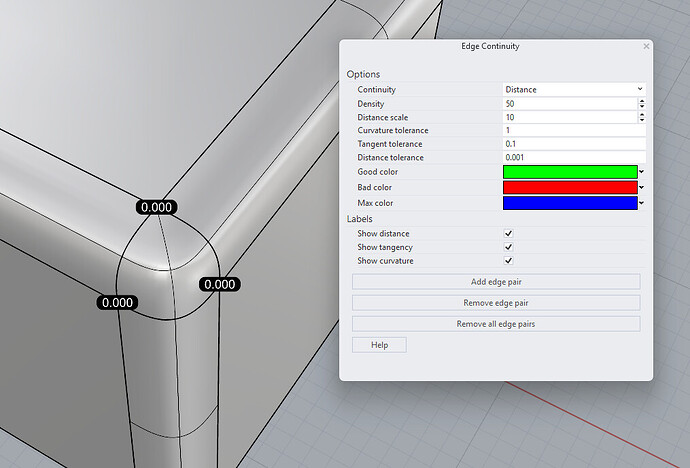The width and height of the screenshot is (690, 468).
Task: Increase Distance scale with the up arrow
Action: 642,115
